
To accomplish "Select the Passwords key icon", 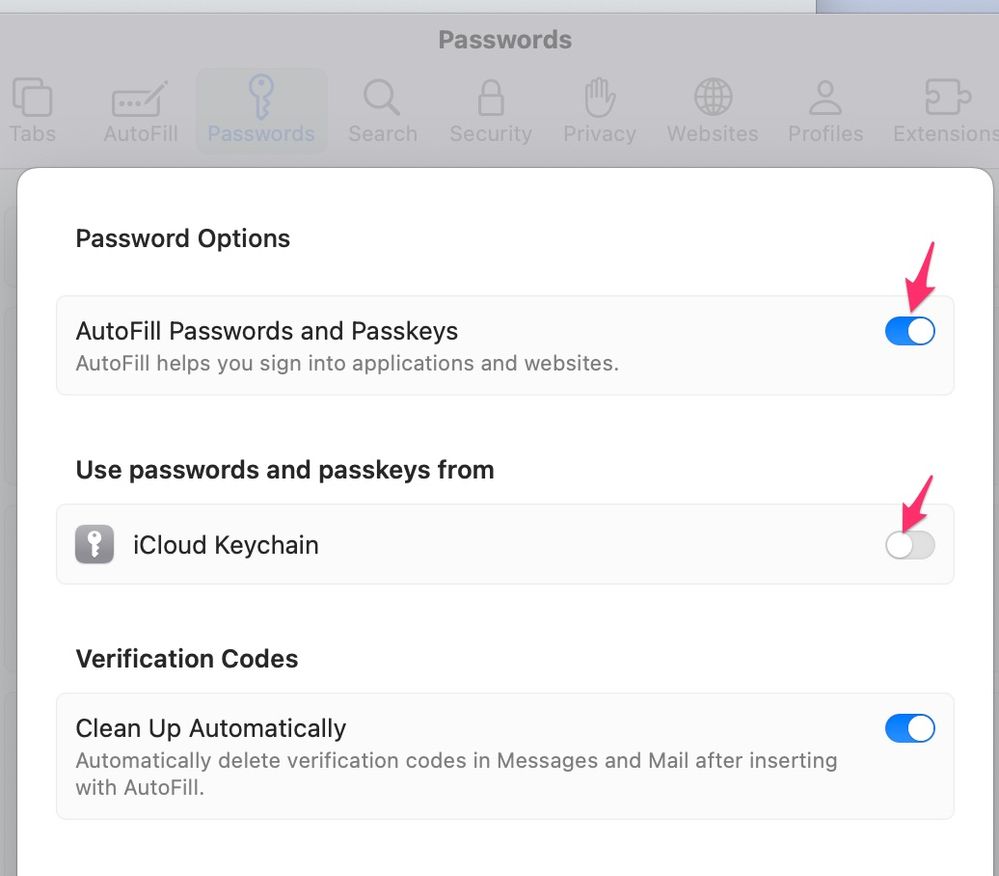I will [x=260, y=99].
